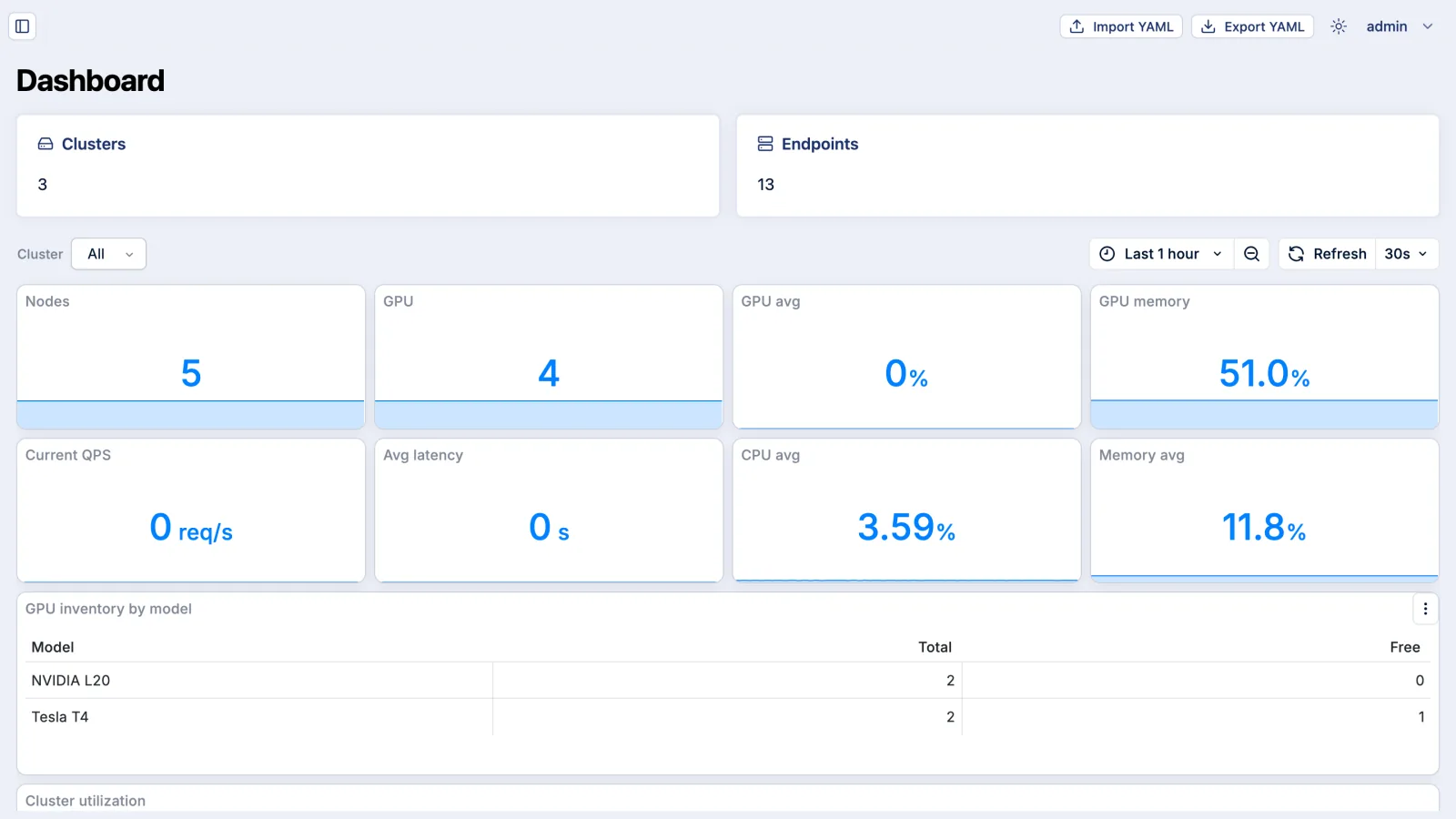The height and width of the screenshot is (819, 1456).
Task: Click the GPU avg panel title
Action: [x=771, y=301]
